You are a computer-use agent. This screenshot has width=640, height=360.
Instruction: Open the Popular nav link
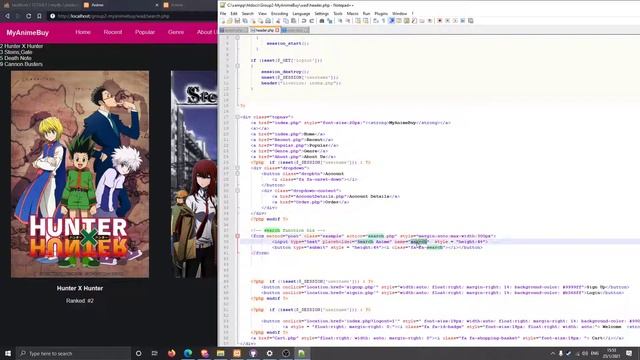coord(145,32)
